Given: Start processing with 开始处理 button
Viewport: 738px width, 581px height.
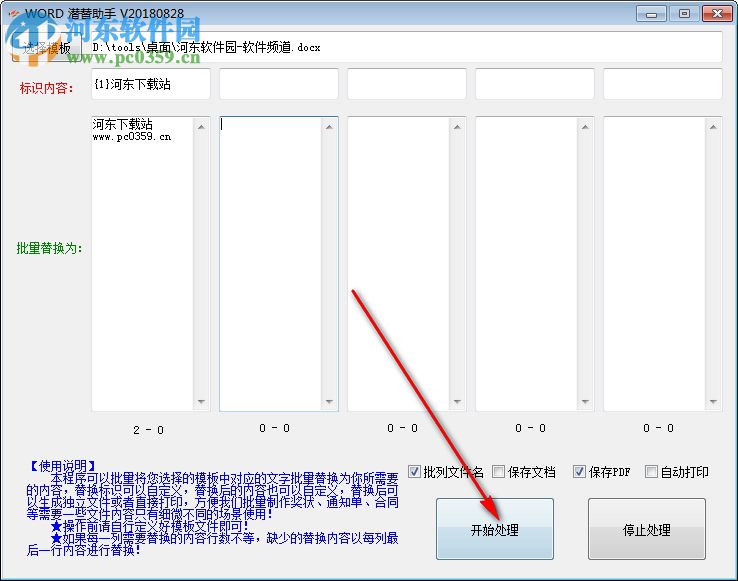Looking at the screenshot, I should click(495, 529).
